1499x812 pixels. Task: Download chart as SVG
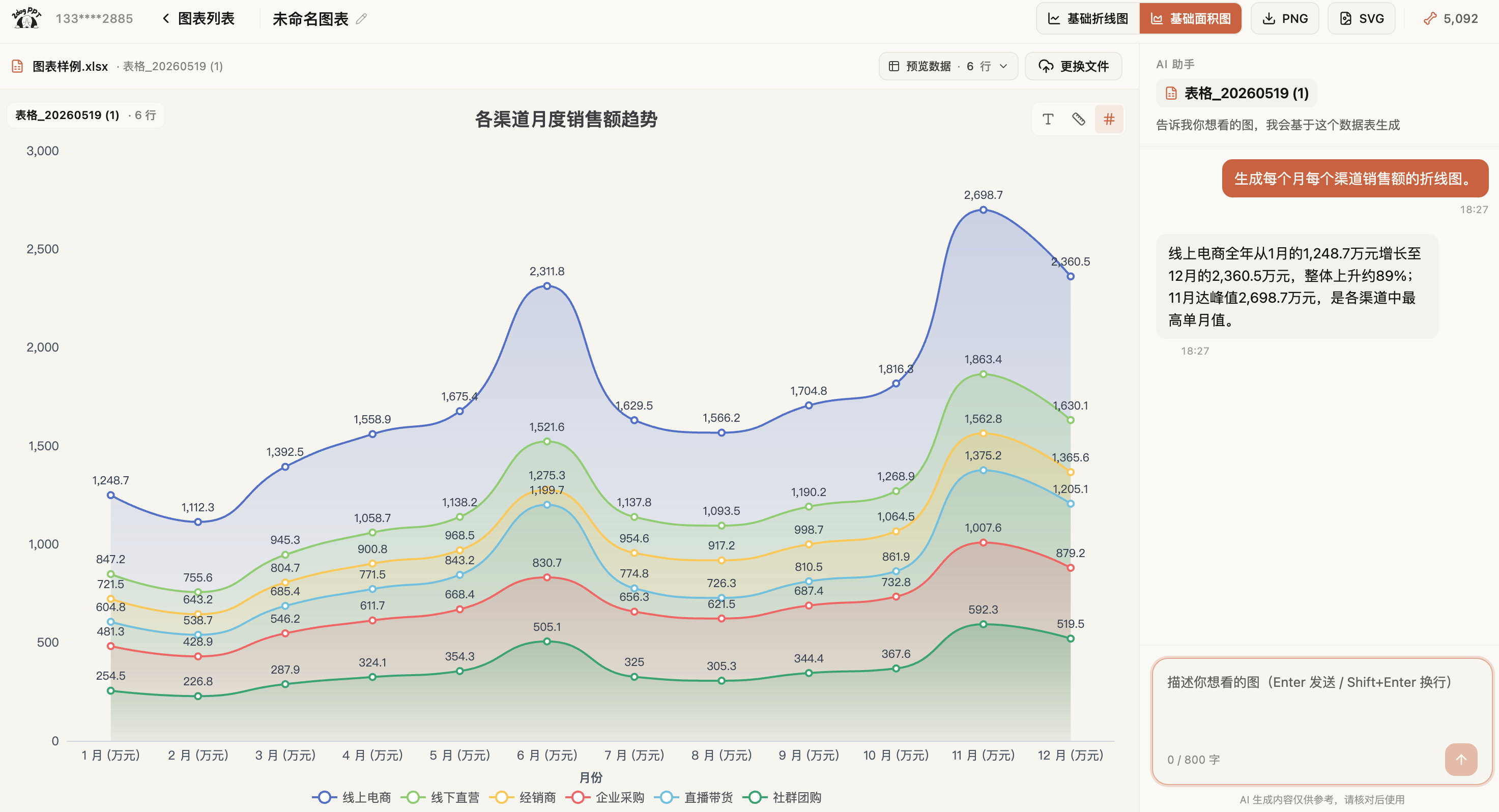[x=1361, y=19]
